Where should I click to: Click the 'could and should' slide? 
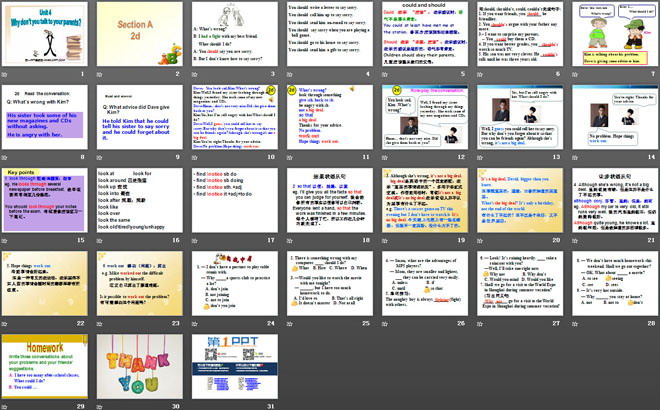(423, 37)
